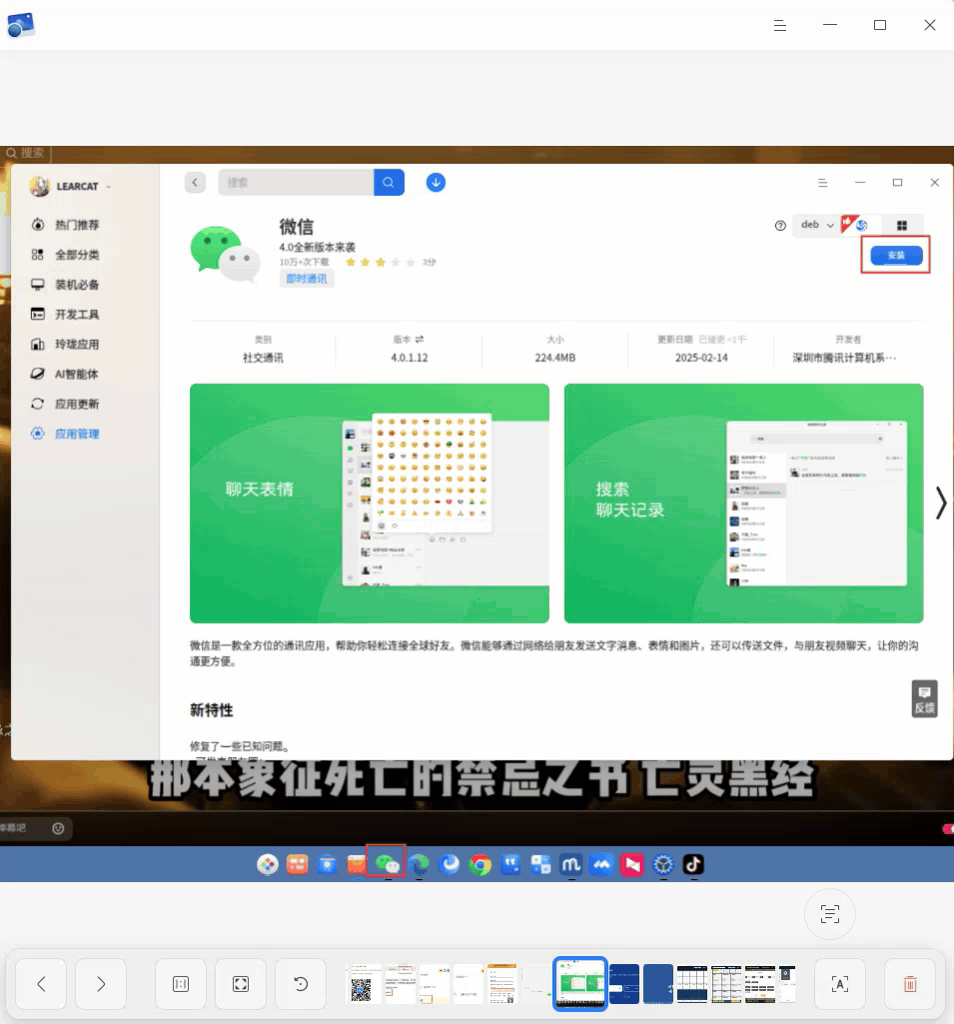Open the launcher icon in the dock
The width and height of the screenshot is (954, 1024).
click(x=267, y=865)
